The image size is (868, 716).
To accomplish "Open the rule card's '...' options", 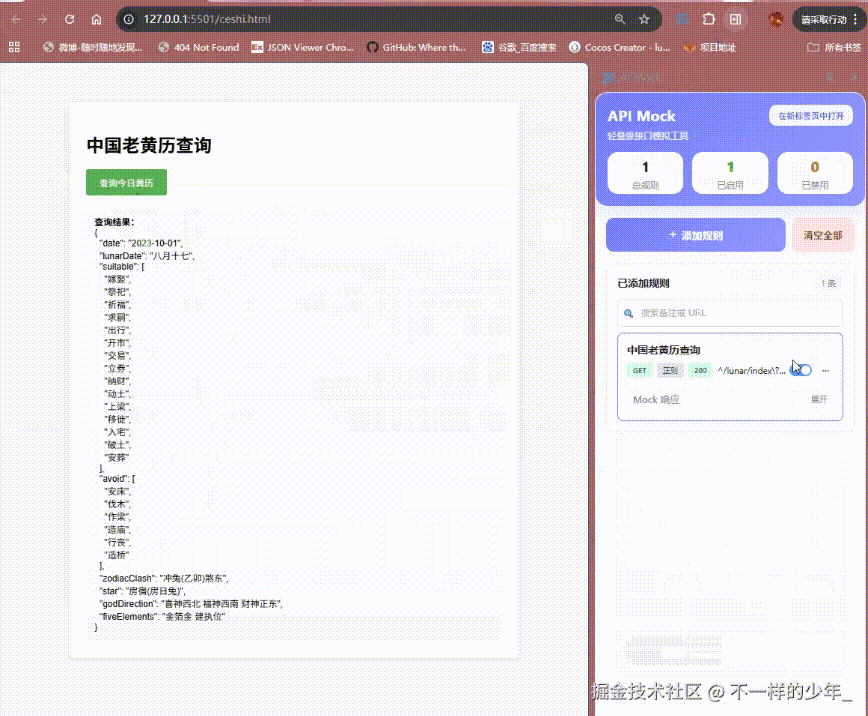I will (x=824, y=370).
